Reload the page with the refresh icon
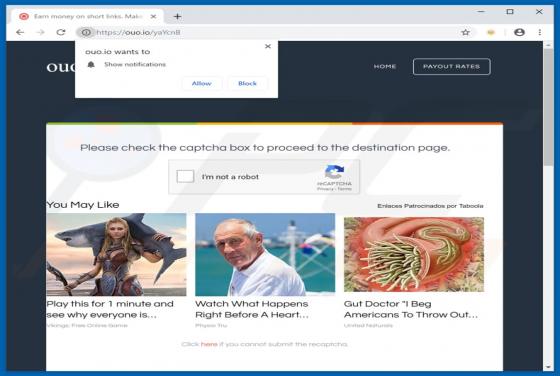Screen dimensions: 560x376 [x=61, y=32]
